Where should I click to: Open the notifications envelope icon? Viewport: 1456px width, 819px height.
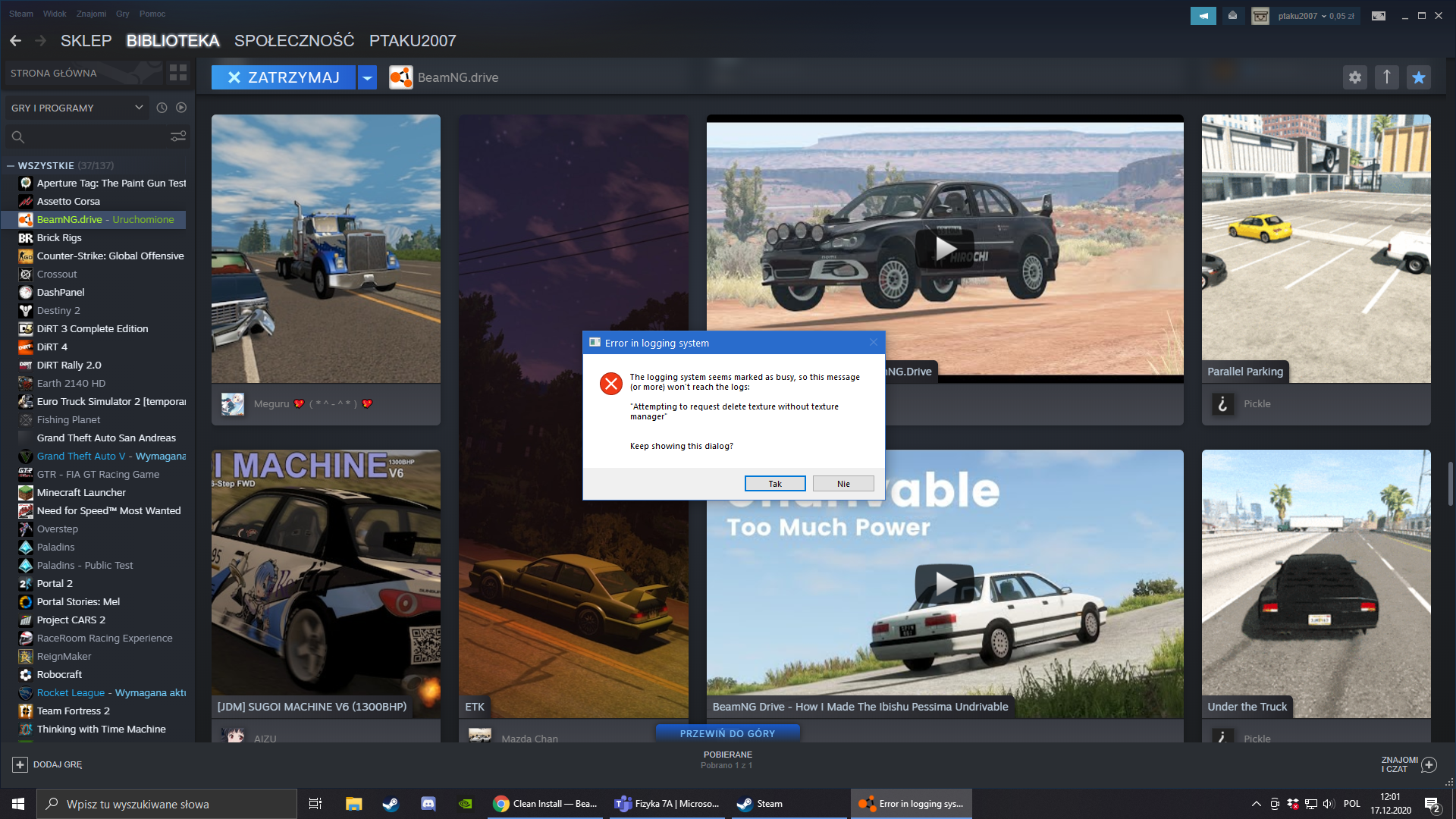(x=1232, y=16)
